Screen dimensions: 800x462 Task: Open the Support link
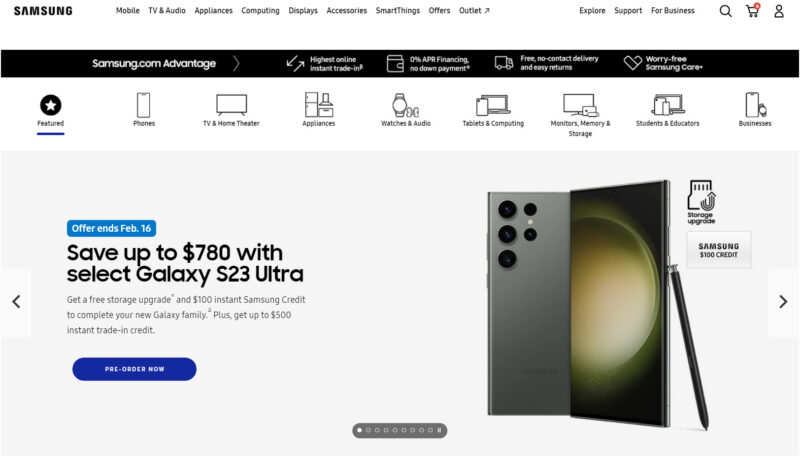coord(628,10)
